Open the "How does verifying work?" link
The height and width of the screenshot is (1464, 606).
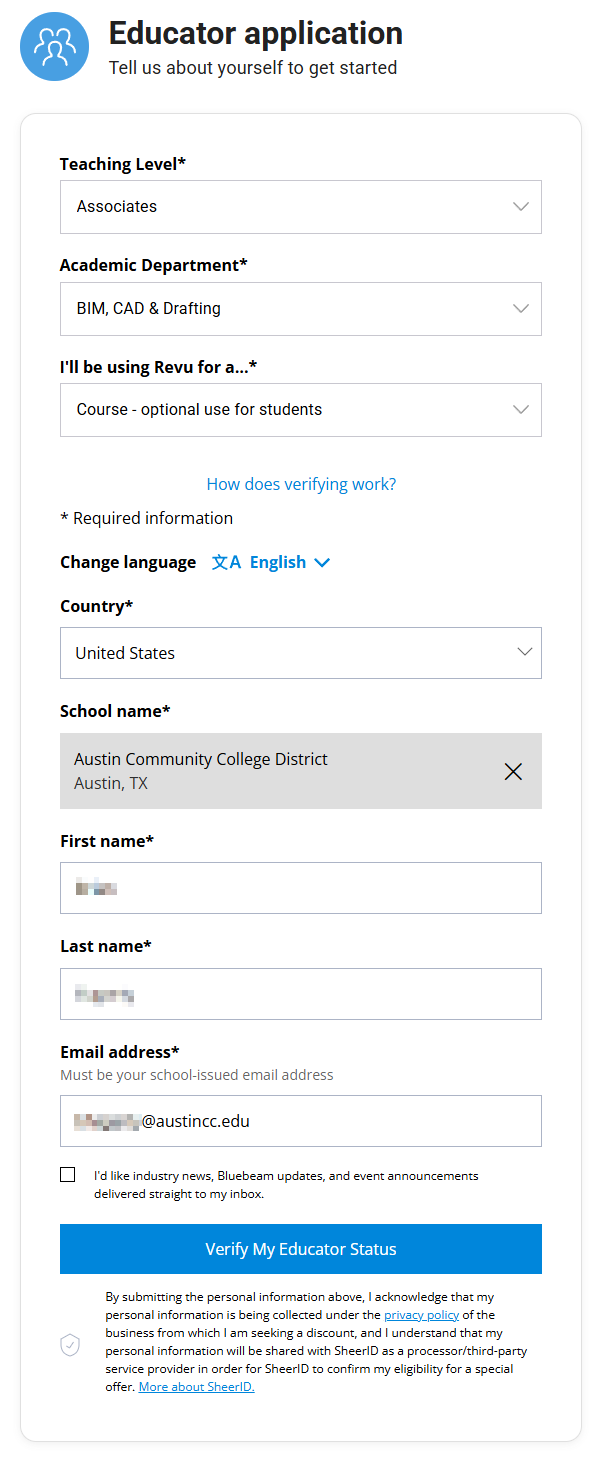point(301,484)
